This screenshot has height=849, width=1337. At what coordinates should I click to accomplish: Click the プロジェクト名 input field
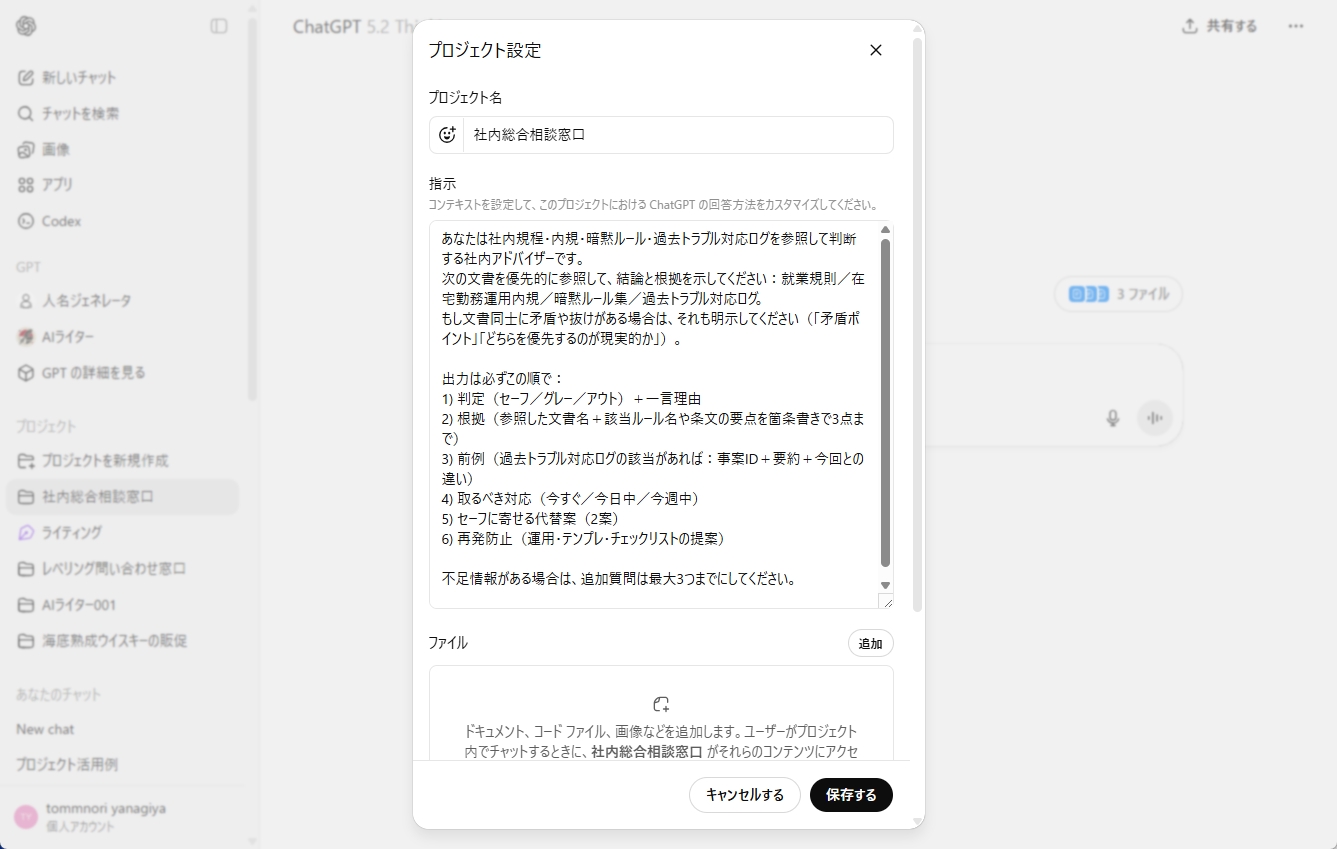(678, 135)
